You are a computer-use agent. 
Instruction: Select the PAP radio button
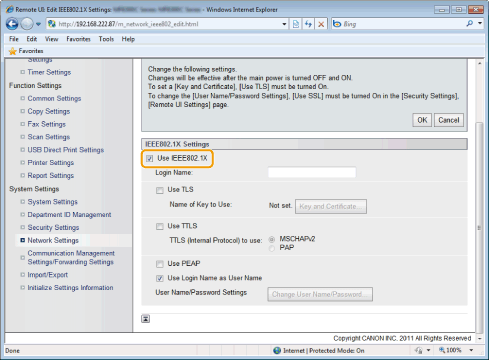pyautogui.click(x=272, y=248)
